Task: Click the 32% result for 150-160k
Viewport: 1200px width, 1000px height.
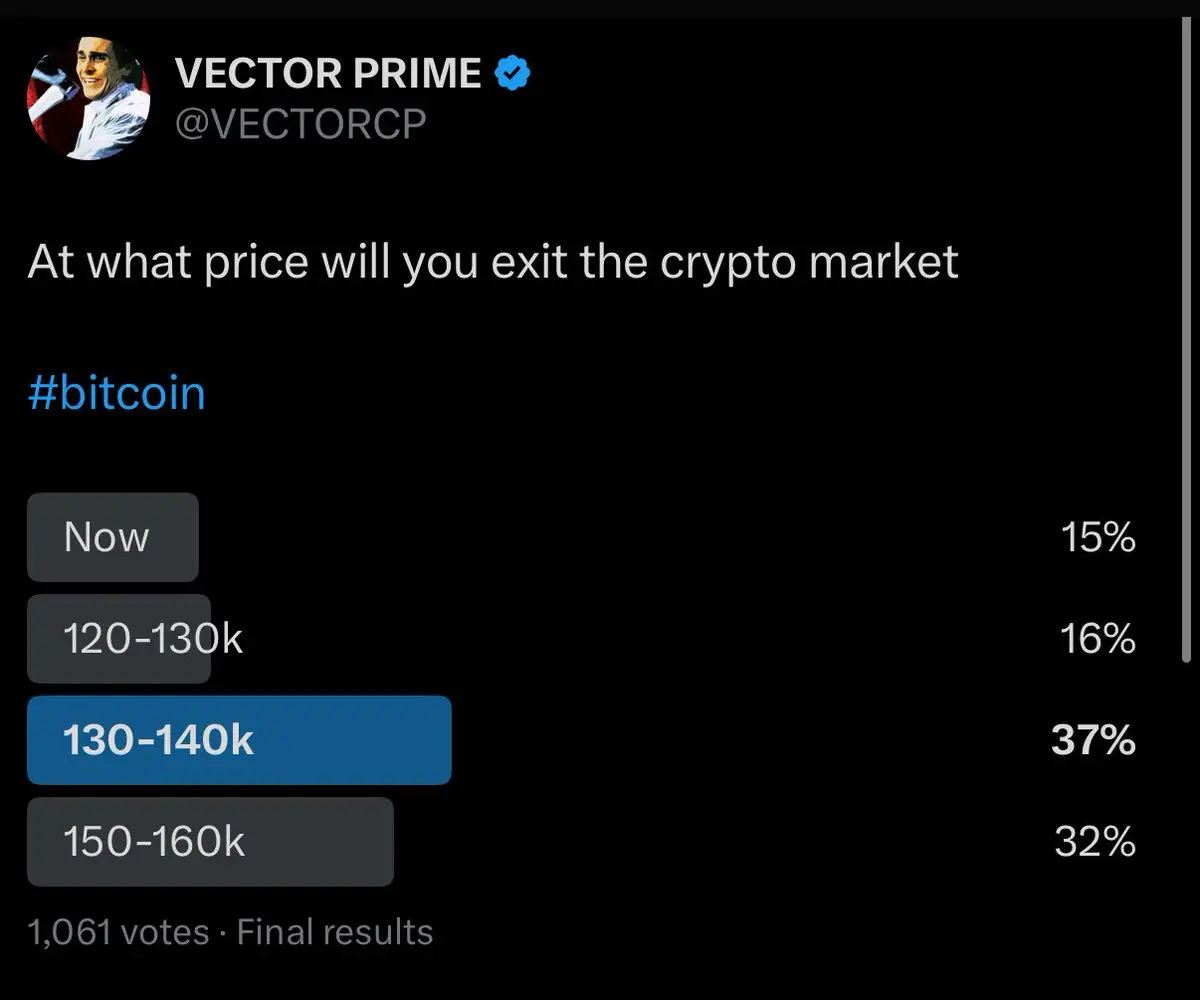Action: 1095,843
